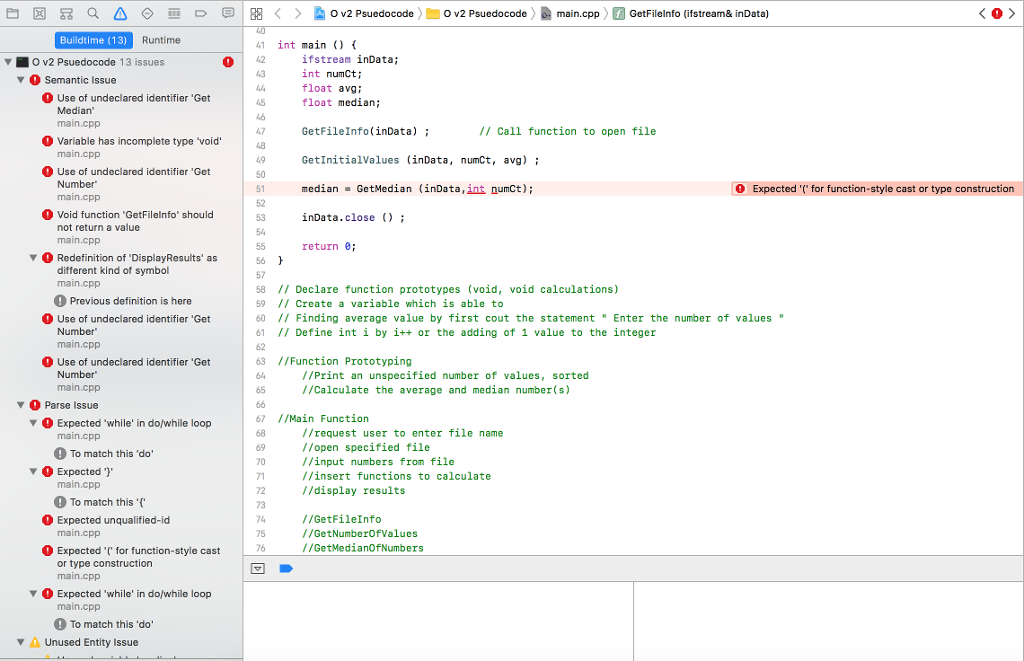The image size is (1024, 661).
Task: Collapse the debug area with the disclosure control
Action: pos(258,568)
